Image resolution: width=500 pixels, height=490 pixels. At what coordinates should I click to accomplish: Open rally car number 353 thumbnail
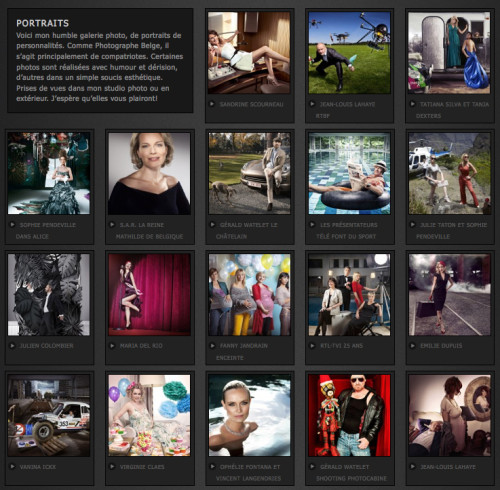pos(49,415)
